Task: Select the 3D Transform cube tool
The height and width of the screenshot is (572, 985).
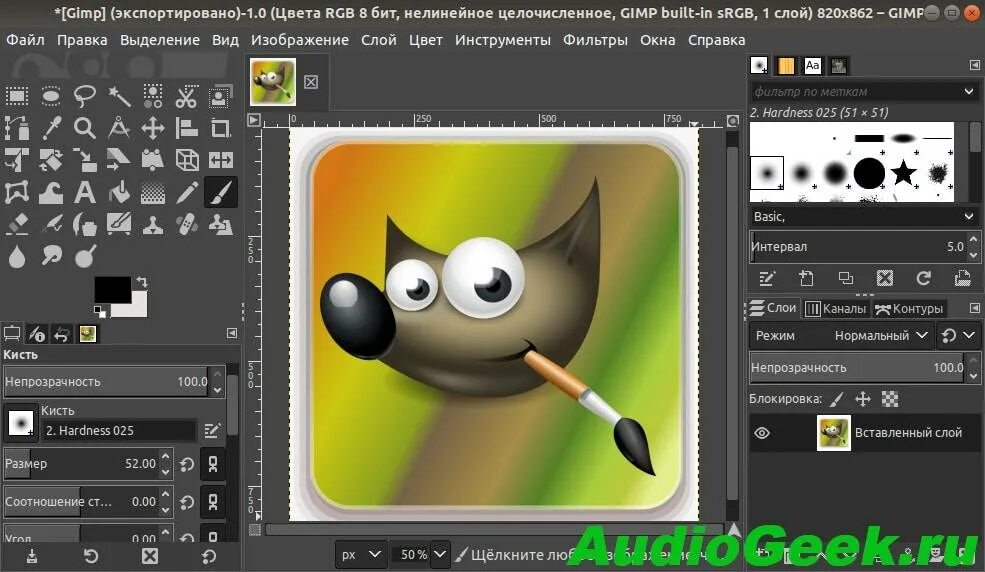Action: [186, 160]
